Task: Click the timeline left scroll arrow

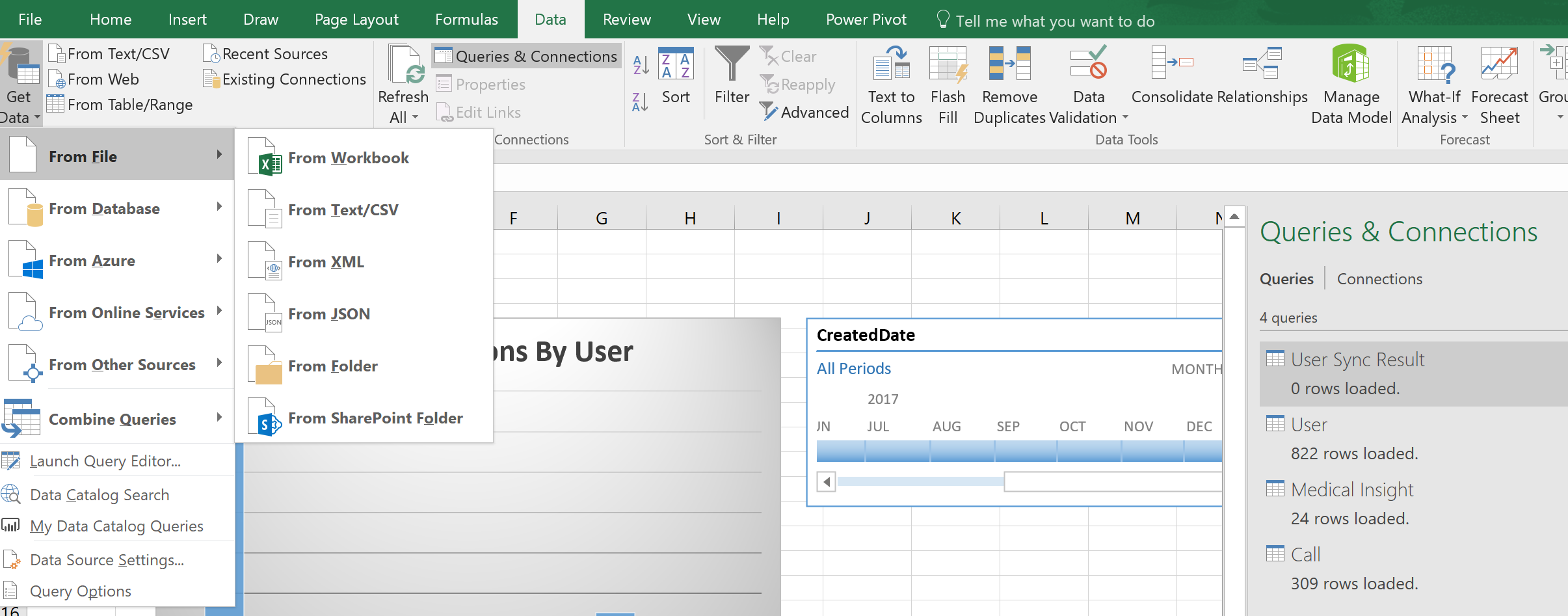Action: click(826, 482)
